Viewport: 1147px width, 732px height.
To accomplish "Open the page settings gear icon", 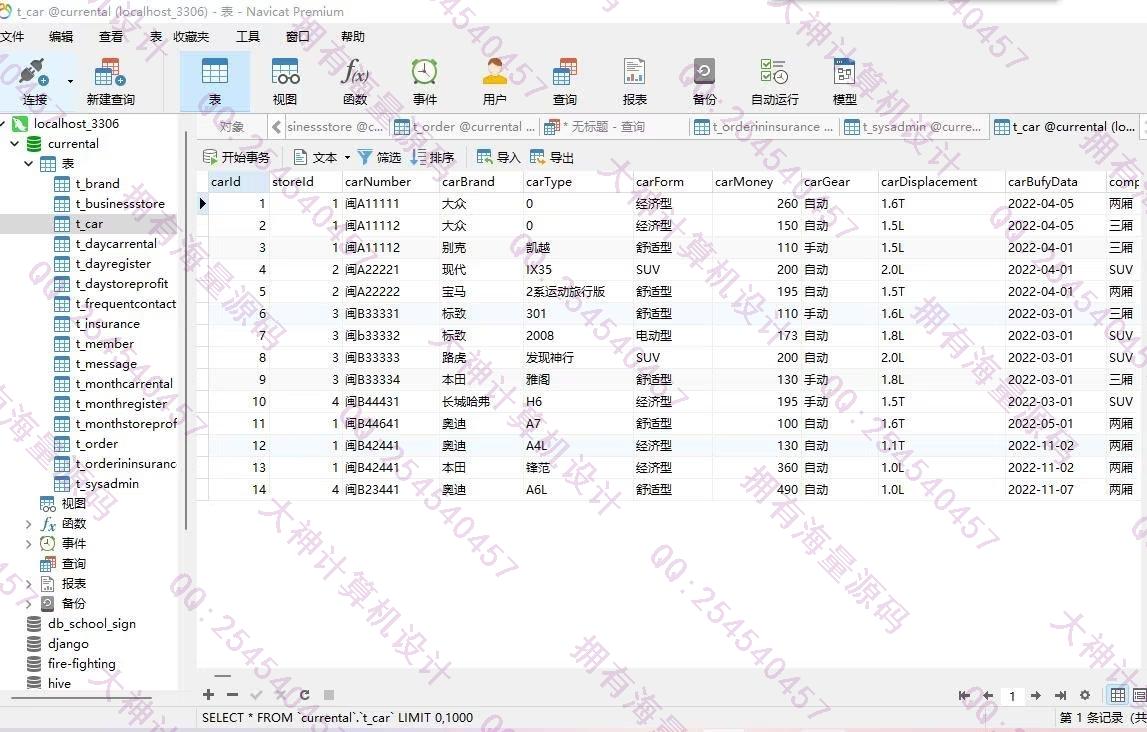I will (x=1085, y=695).
